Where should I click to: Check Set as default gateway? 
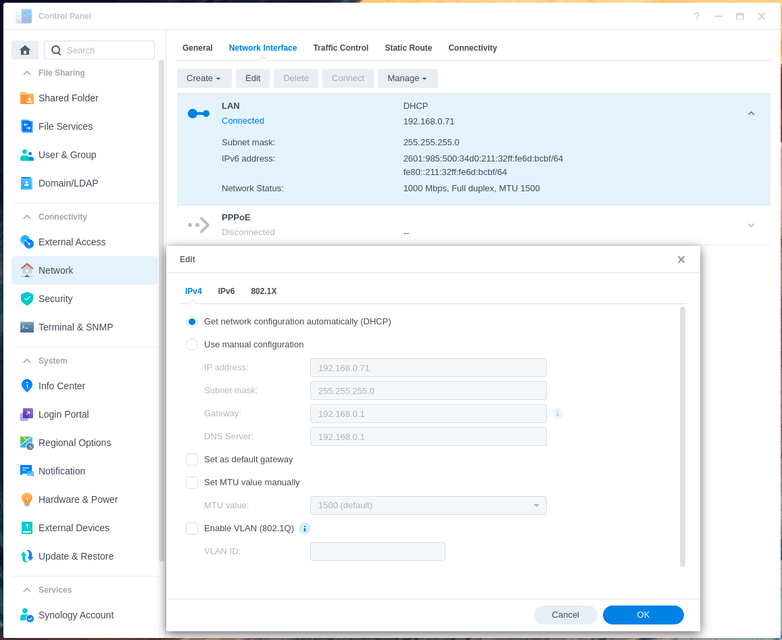[192, 459]
